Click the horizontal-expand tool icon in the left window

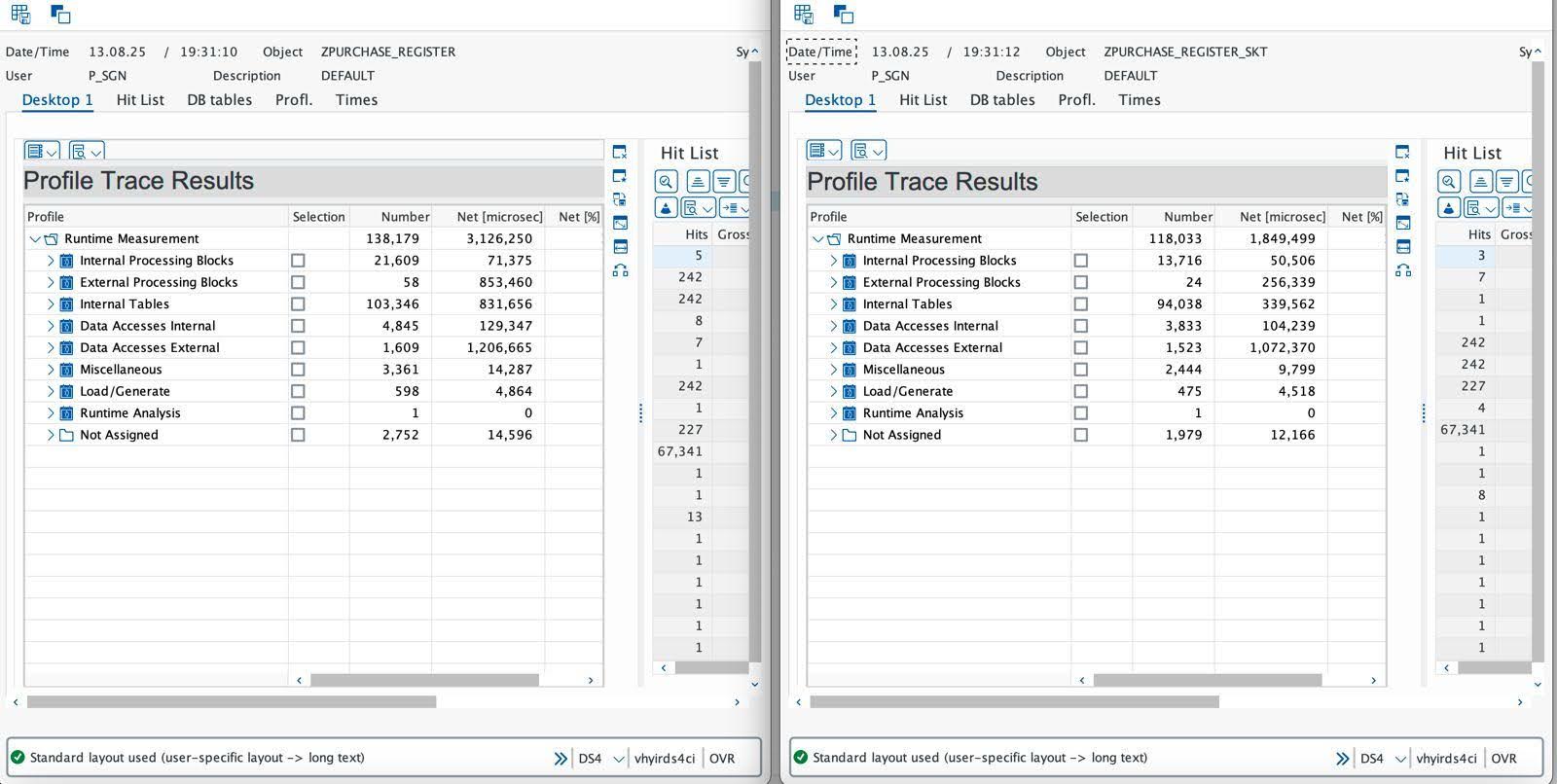coord(620,246)
